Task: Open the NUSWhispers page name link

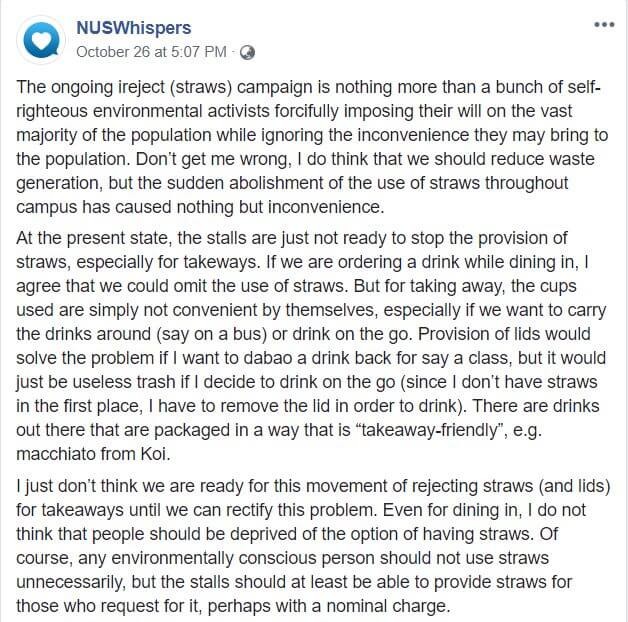Action: 133,28
